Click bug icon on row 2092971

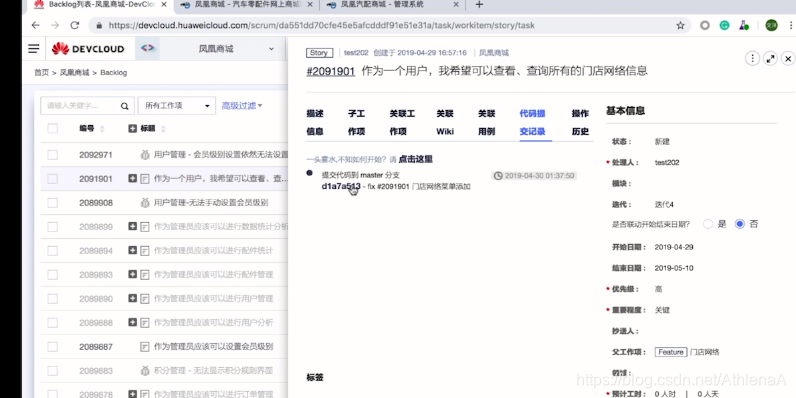tap(145, 155)
